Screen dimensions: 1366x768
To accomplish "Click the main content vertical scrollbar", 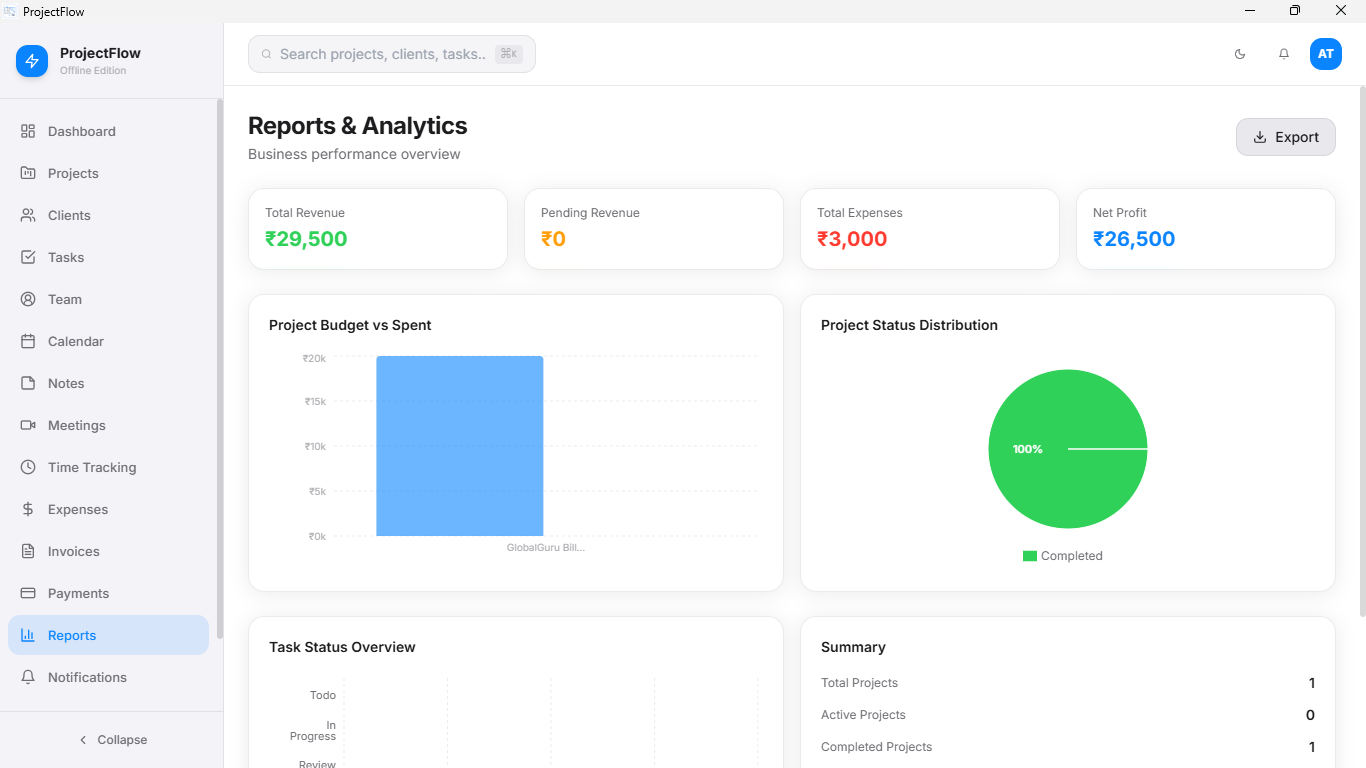I will coord(1362,350).
